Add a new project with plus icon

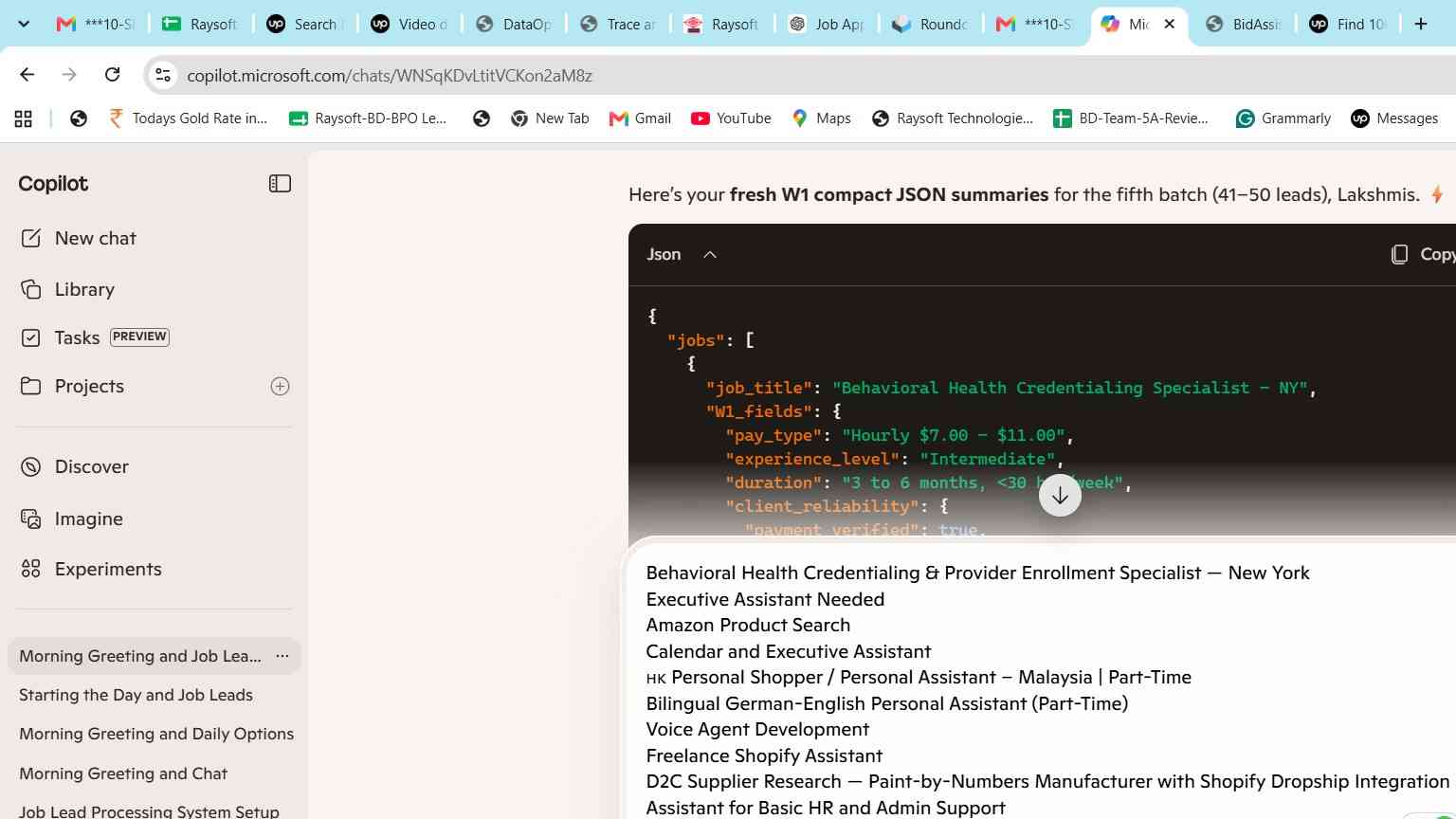pyautogui.click(x=280, y=386)
